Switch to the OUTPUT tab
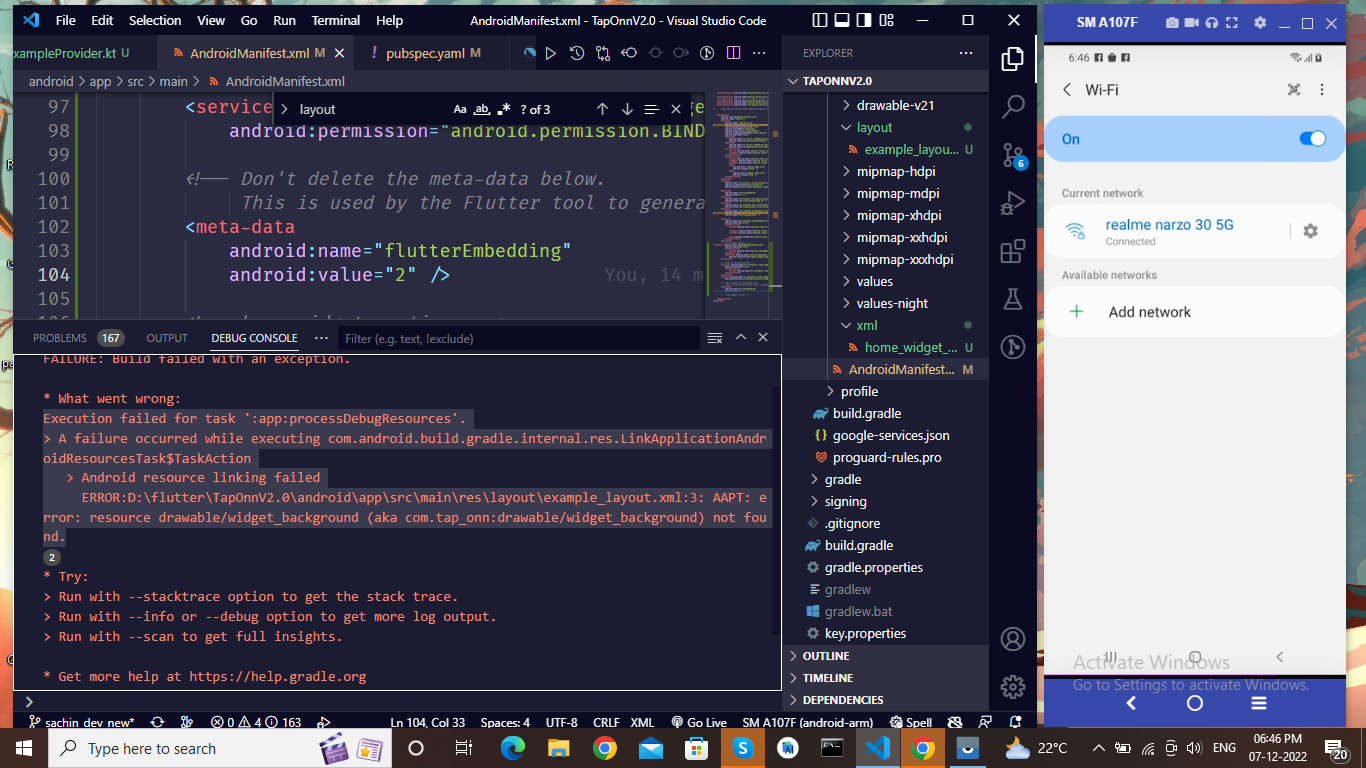Screen dimensions: 1366x768 point(166,338)
